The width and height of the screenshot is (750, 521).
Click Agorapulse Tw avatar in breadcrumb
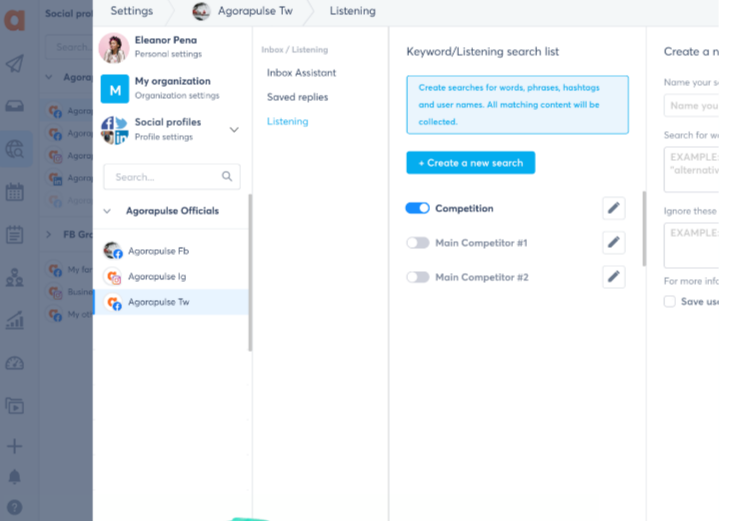(x=201, y=11)
